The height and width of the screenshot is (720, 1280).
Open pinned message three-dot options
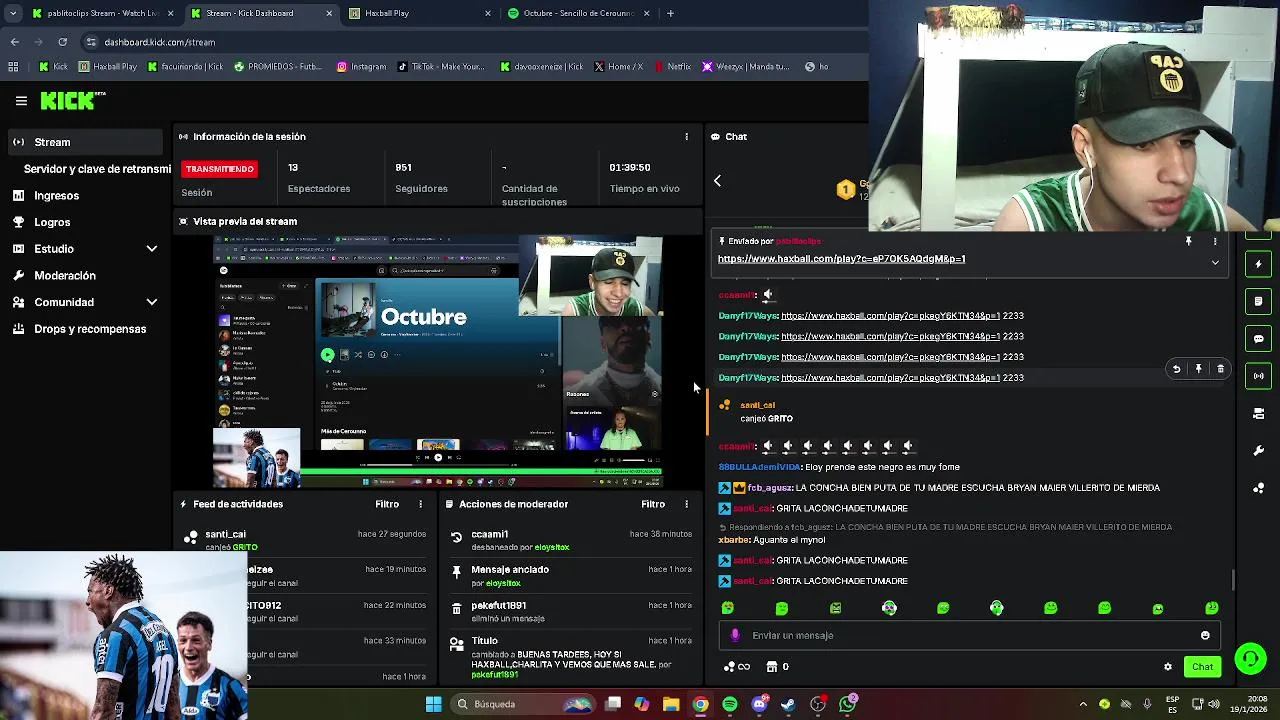1215,241
